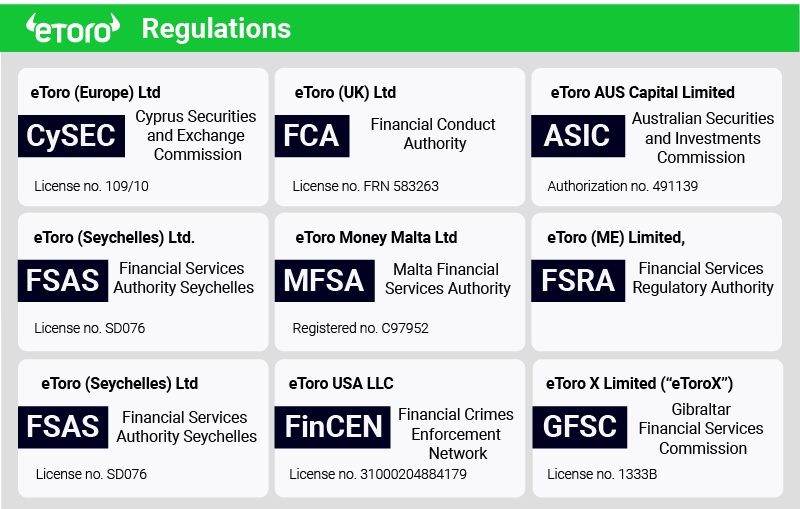Click the eToro Money Malta Ltd title
The image size is (800, 509).
click(376, 237)
